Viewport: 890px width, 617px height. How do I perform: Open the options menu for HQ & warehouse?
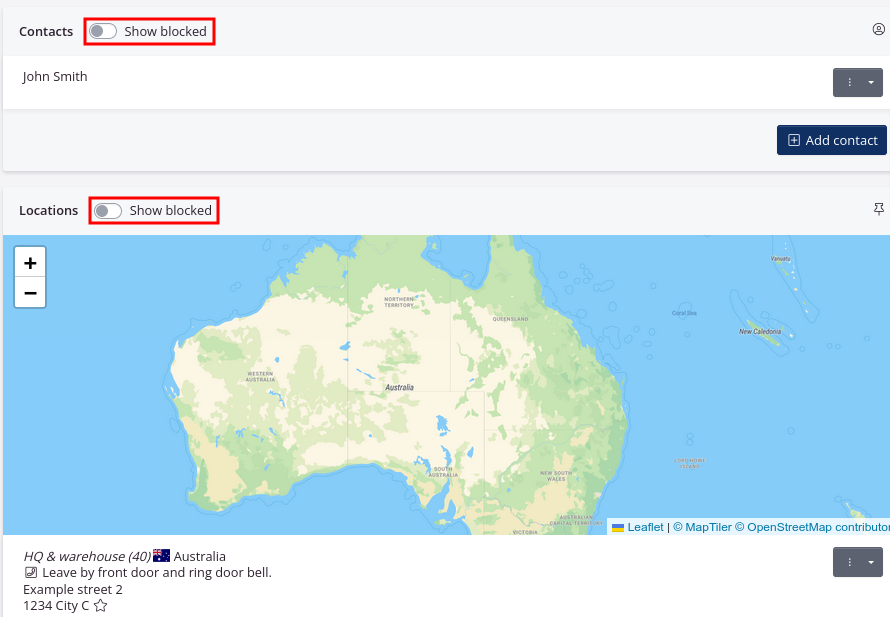click(850, 562)
